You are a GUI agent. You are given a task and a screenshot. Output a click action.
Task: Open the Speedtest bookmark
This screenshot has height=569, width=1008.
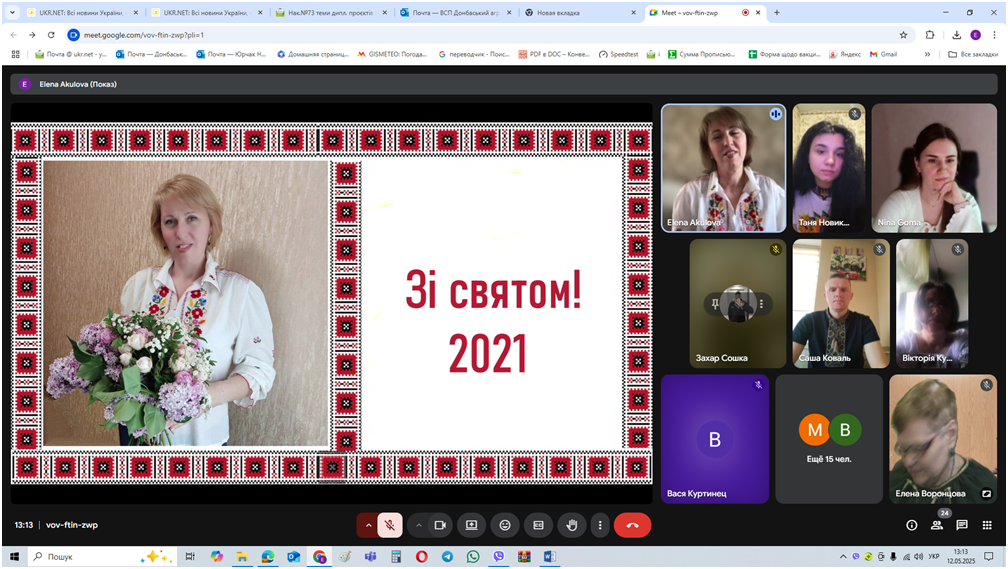point(618,55)
